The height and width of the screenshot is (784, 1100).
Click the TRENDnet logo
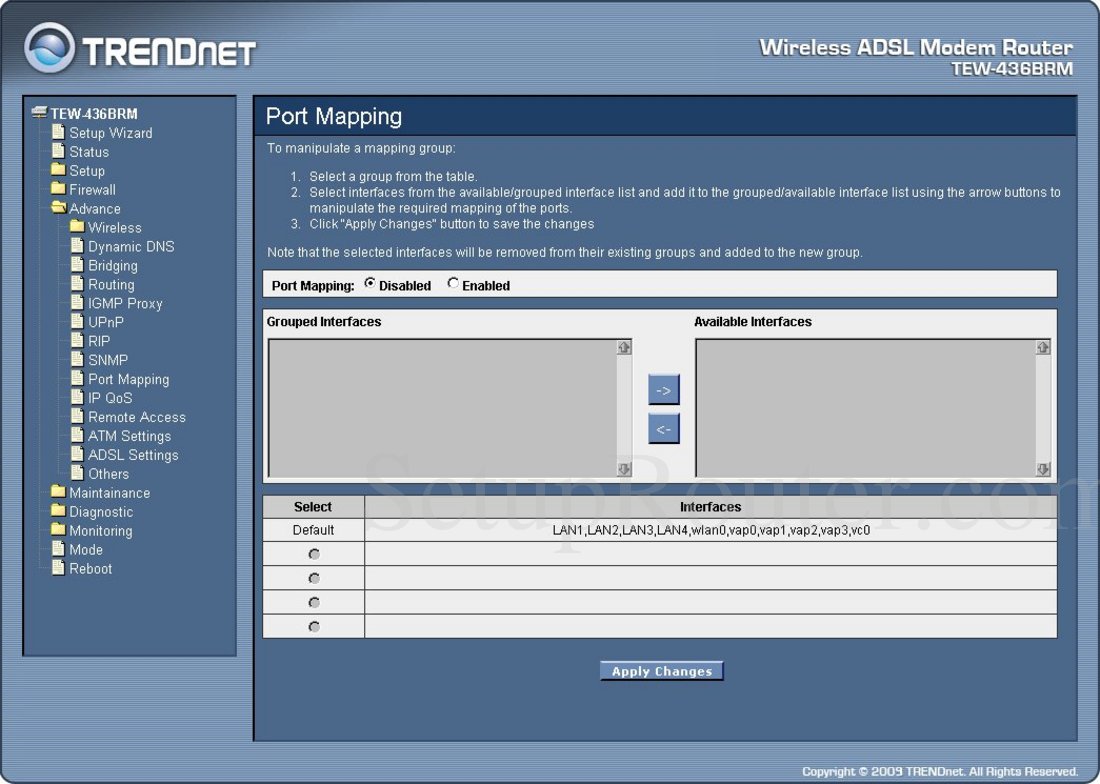point(140,48)
